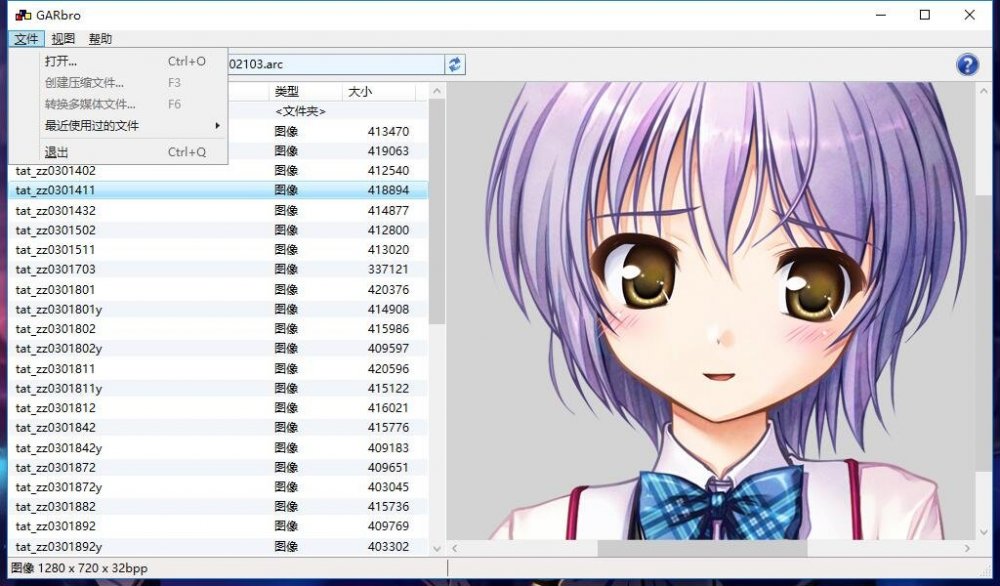Click size value 337121
Viewport: 1000px width, 586px height.
point(388,270)
